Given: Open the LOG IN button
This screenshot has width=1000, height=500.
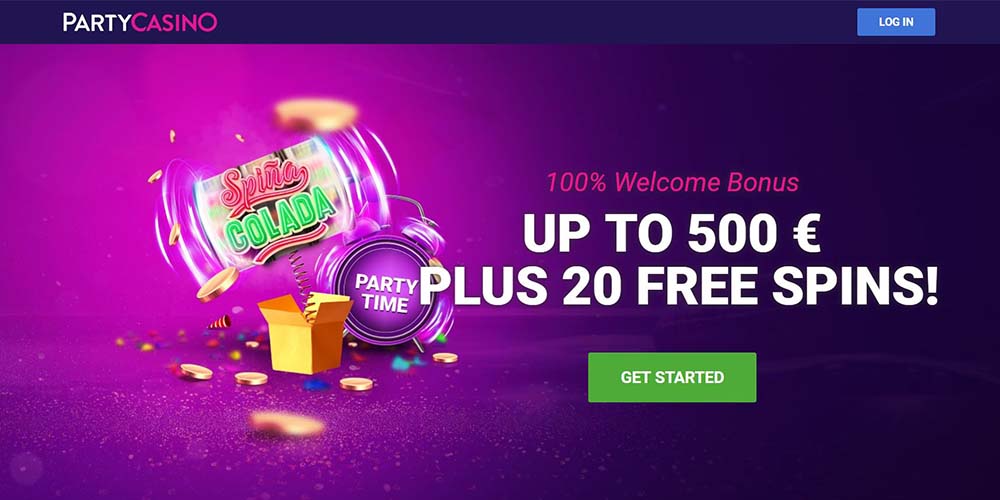Looking at the screenshot, I should 896,22.
